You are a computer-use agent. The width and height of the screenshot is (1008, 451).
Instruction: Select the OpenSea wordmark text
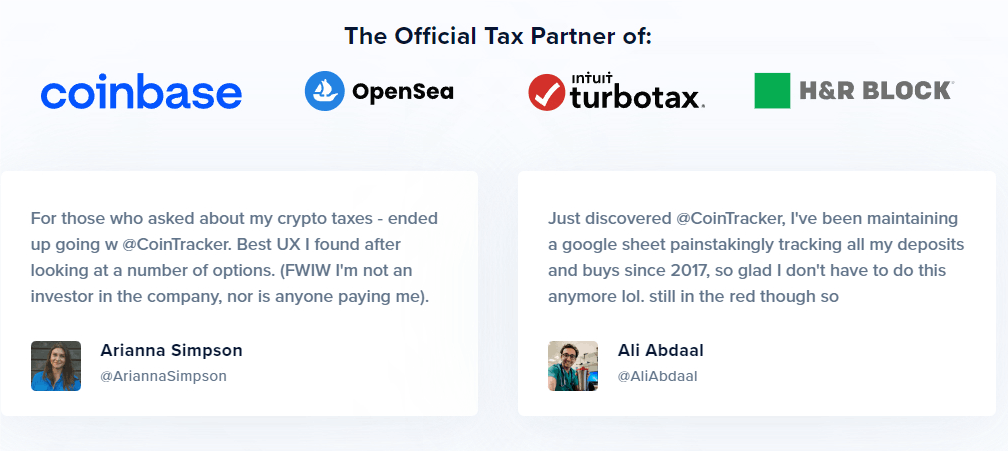click(403, 92)
